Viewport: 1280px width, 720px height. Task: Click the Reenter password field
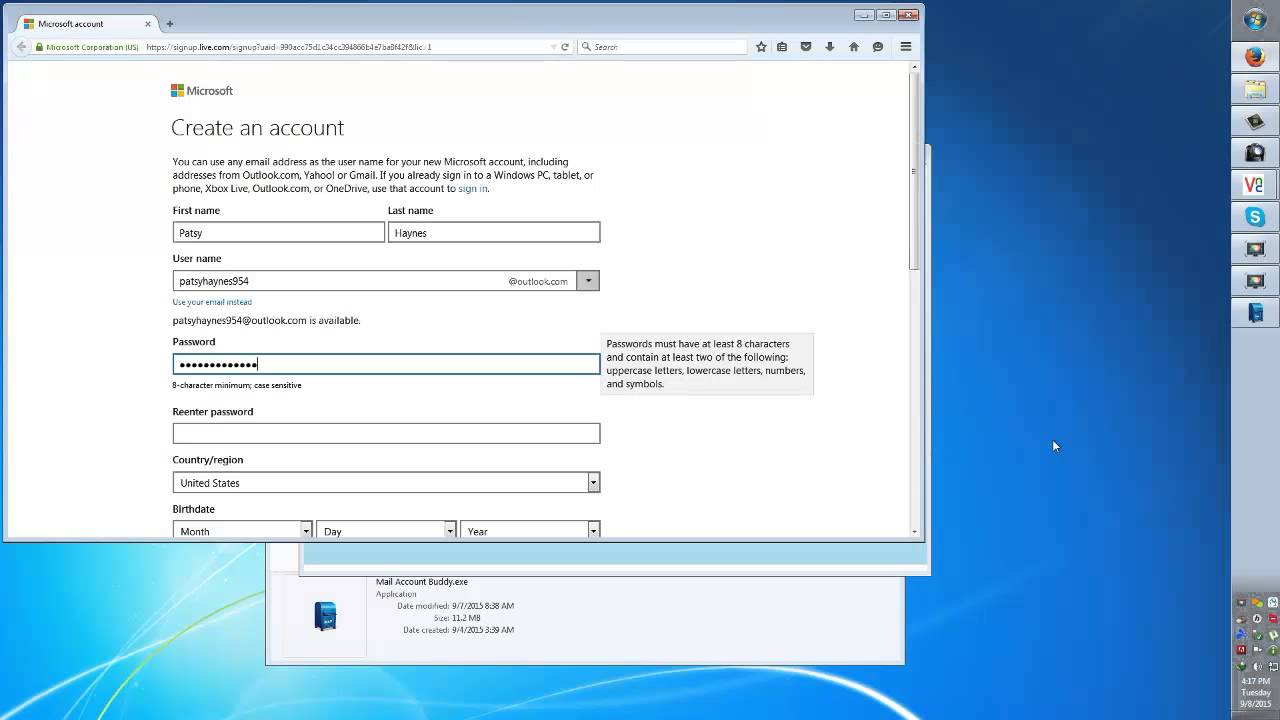coord(386,433)
